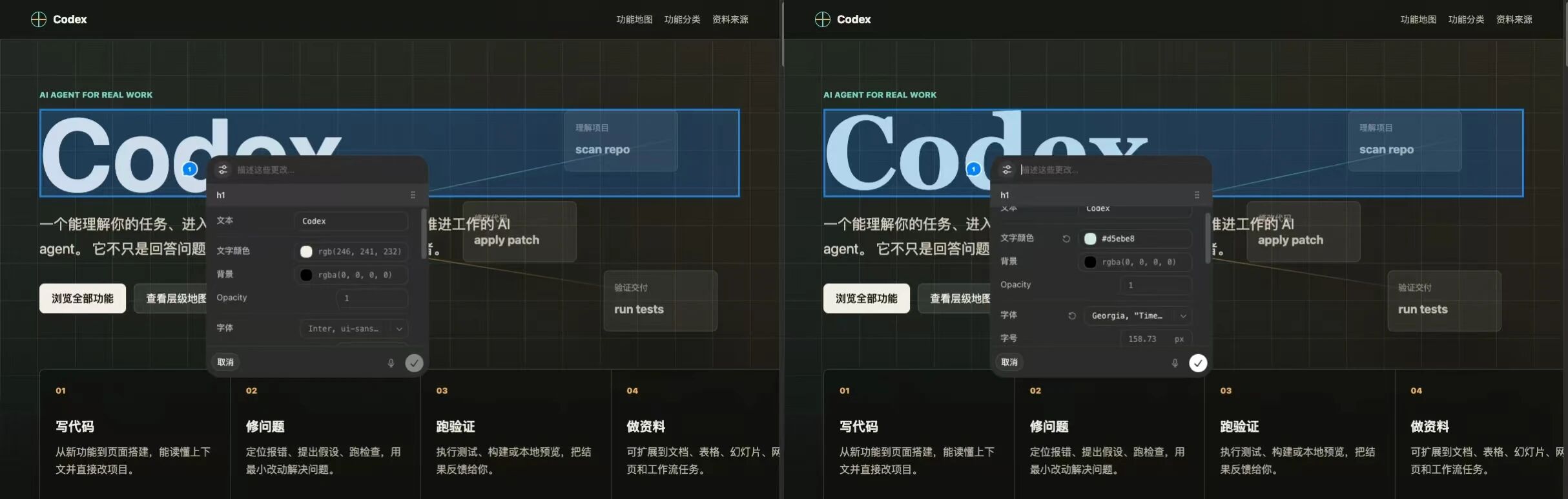
Task: Click the 文本 field containing Codex in left popup
Action: point(351,221)
